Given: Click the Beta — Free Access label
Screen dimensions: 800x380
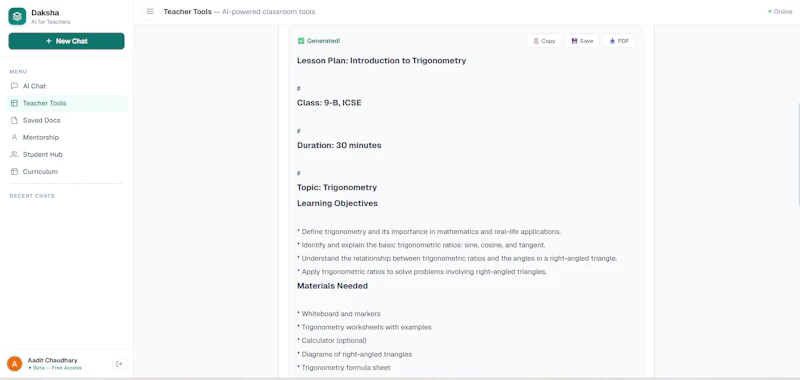Looking at the screenshot, I should [55, 368].
